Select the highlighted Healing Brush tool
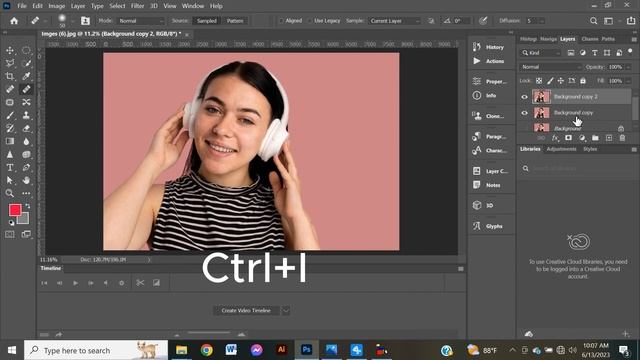 click(x=26, y=89)
